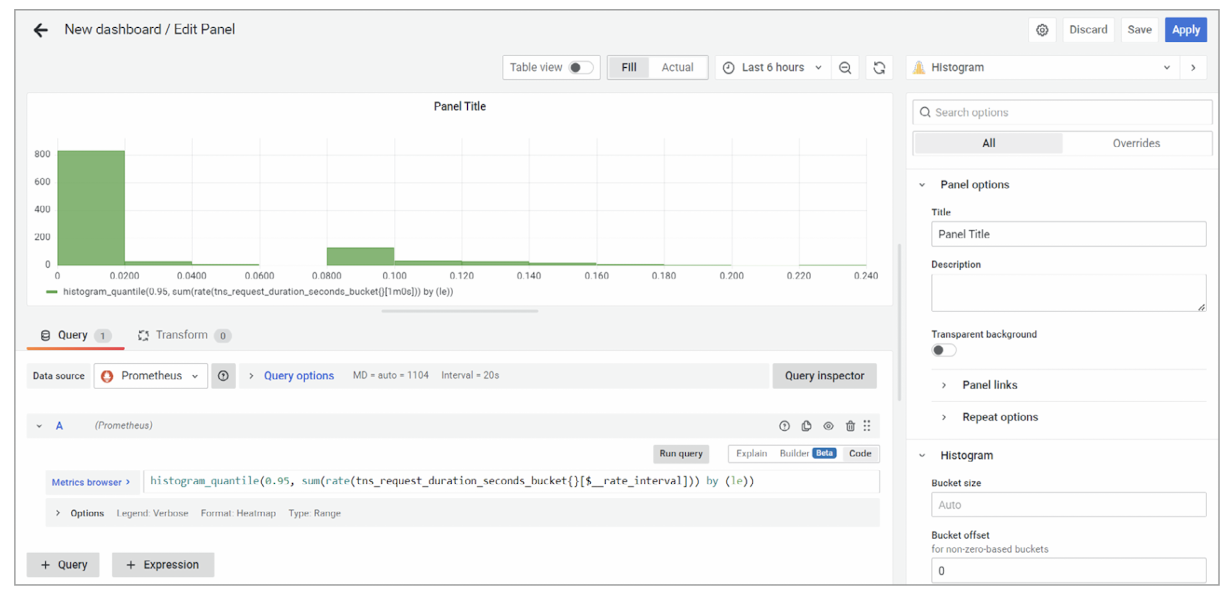Viewport: 1228px width, 594px height.
Task: Click the clock icon in time picker
Action: [729, 68]
